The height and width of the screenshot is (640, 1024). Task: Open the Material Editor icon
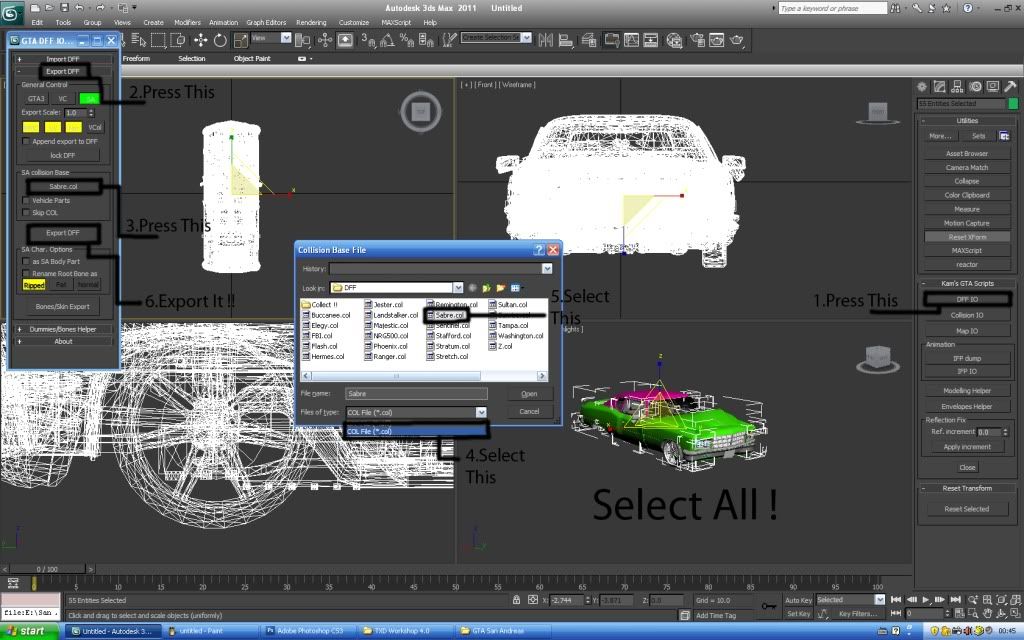coord(674,40)
